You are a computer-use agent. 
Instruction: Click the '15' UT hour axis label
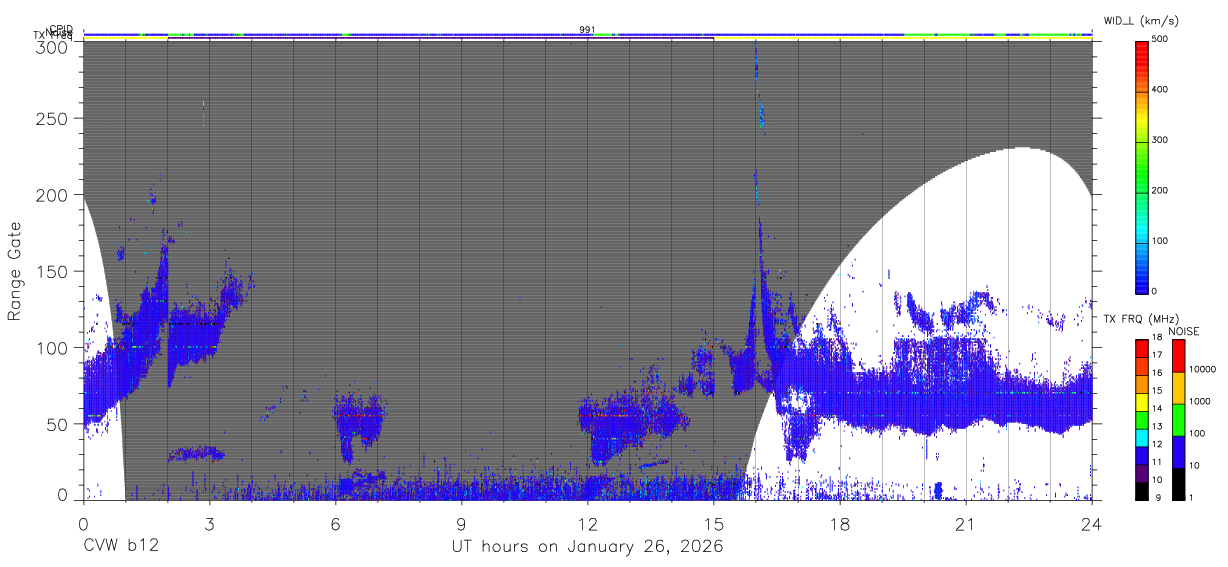coord(713,523)
